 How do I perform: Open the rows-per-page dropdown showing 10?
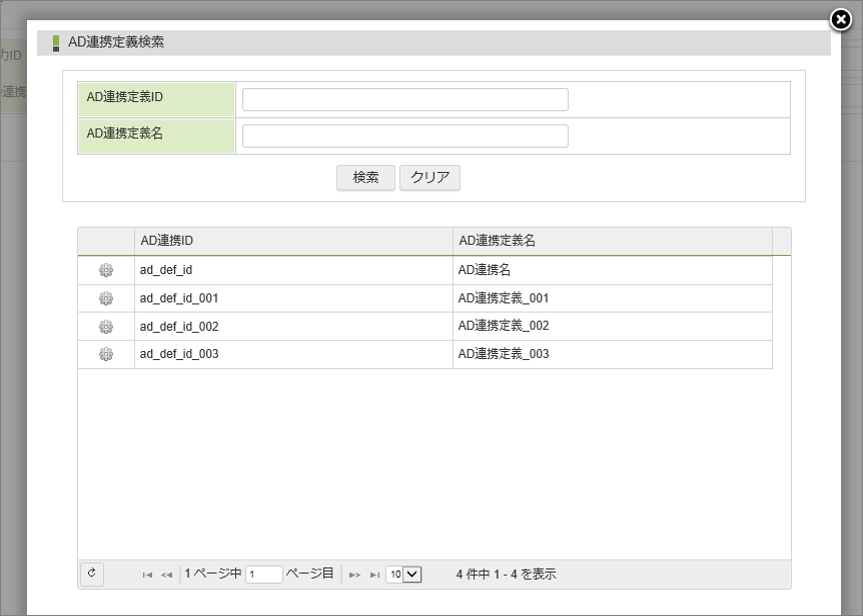tap(405, 574)
